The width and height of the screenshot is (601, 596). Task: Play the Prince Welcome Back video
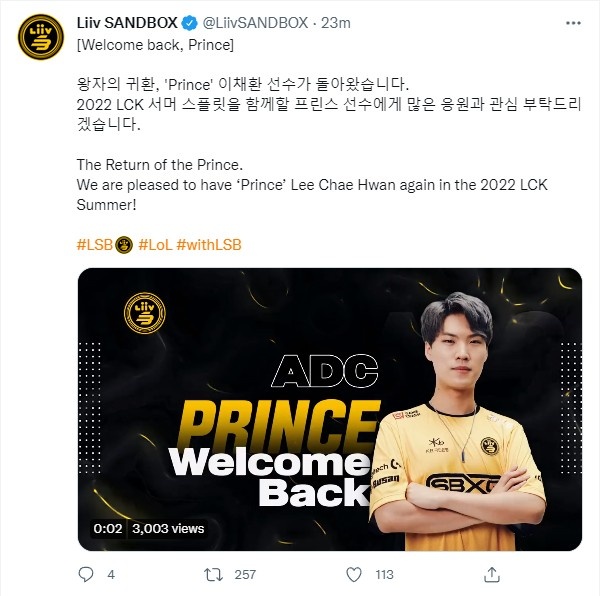tap(330, 409)
